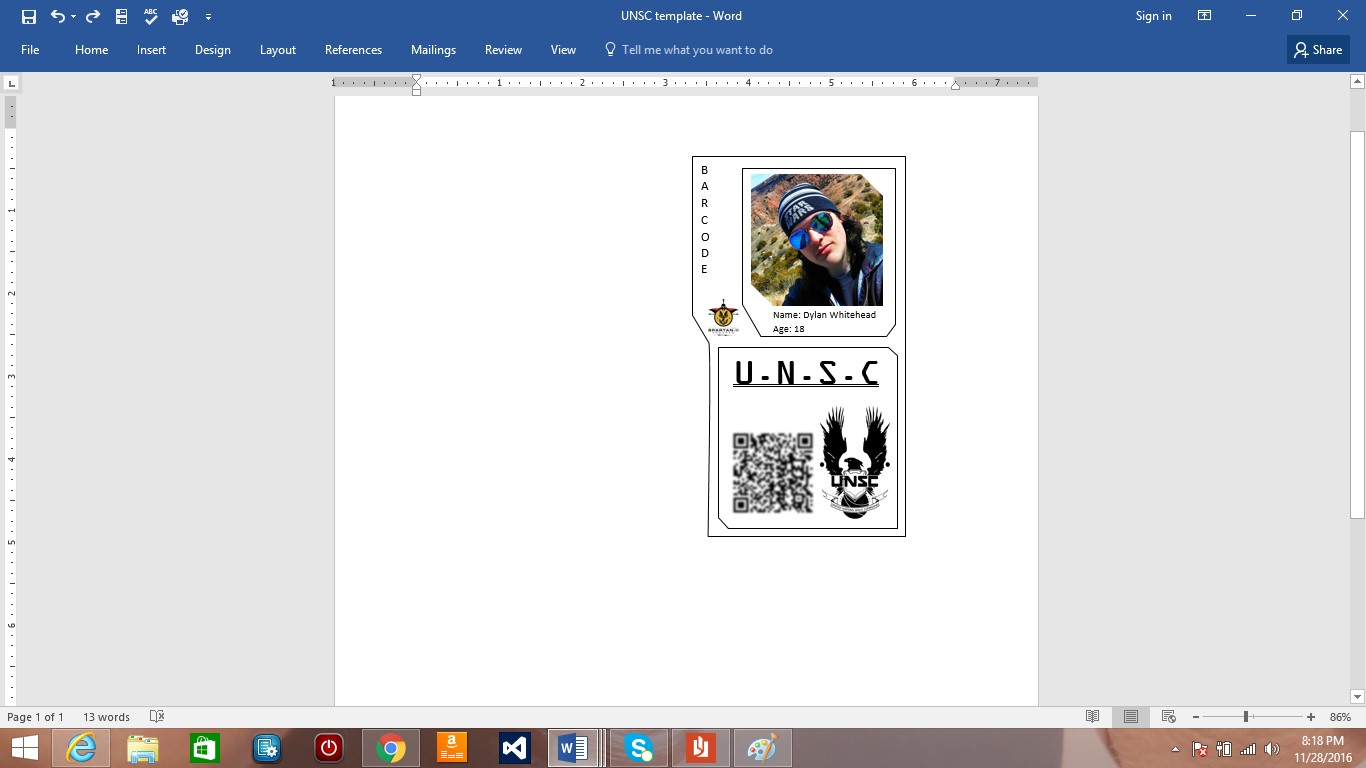Run Spelling & Grammar check from Quick Access
The image size is (1366, 768).
point(151,16)
